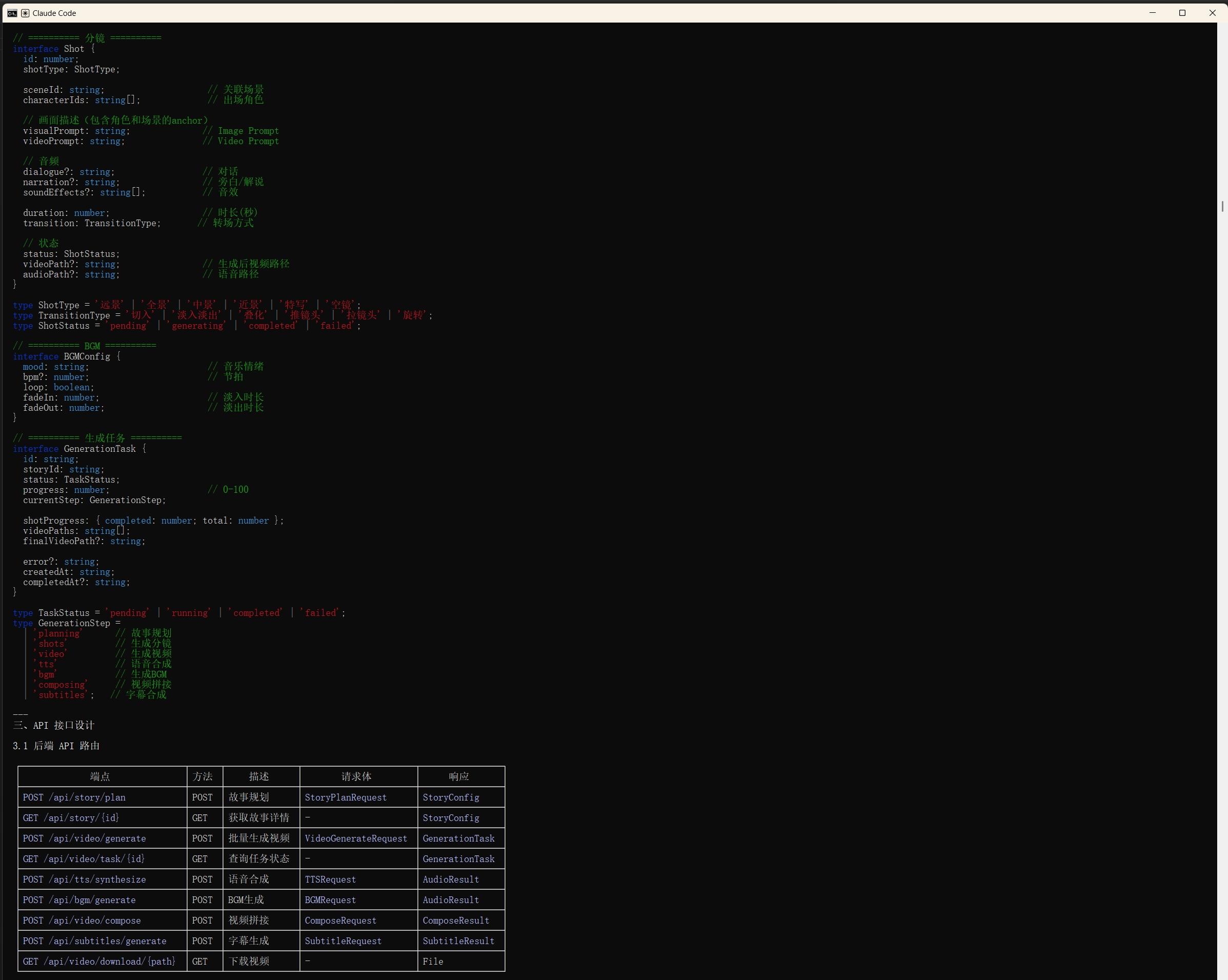Click 'running' in TaskStatus type
1228x980 pixels.
(190, 613)
